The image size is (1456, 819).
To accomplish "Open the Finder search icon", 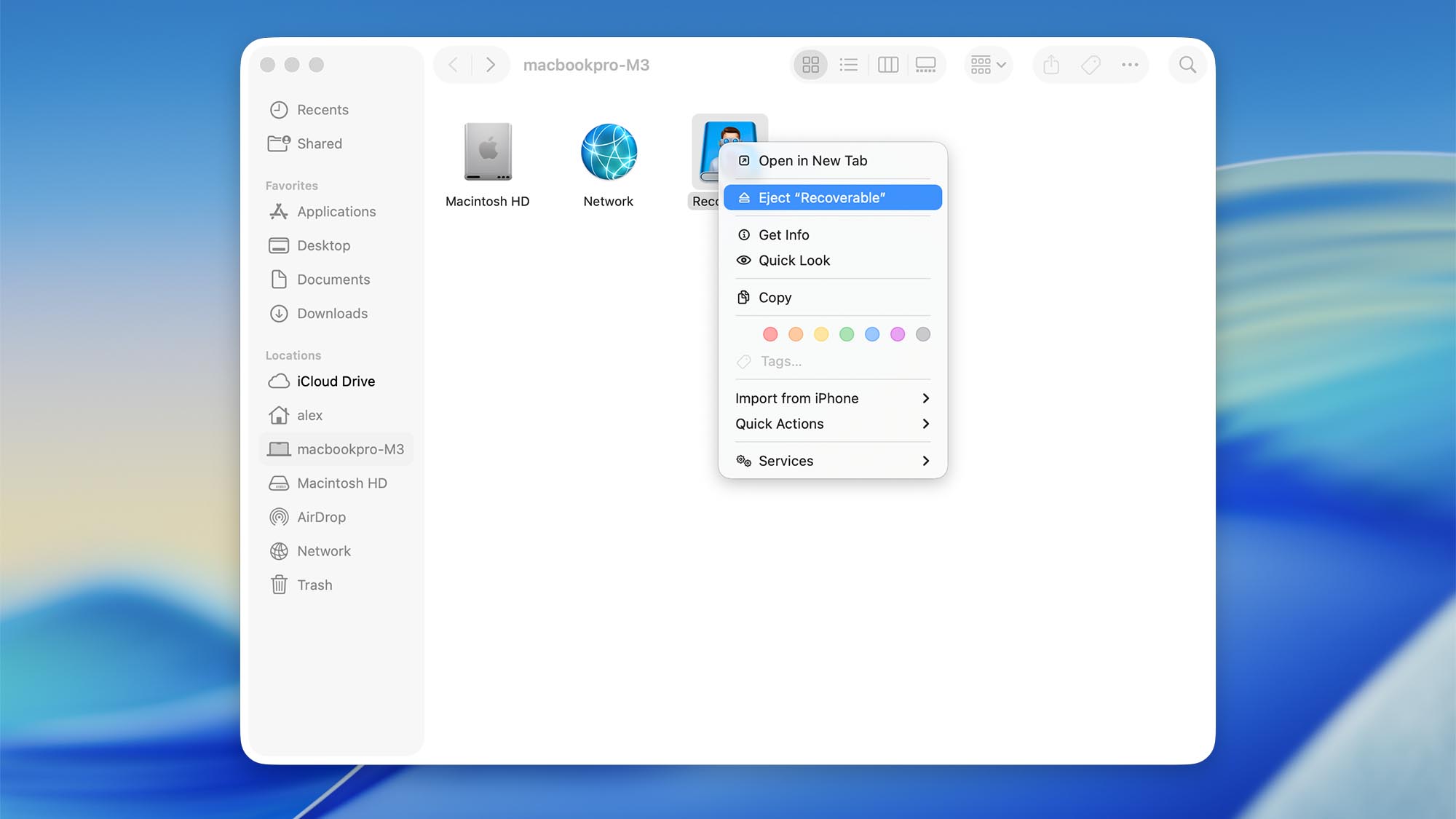I will 1187,66.
